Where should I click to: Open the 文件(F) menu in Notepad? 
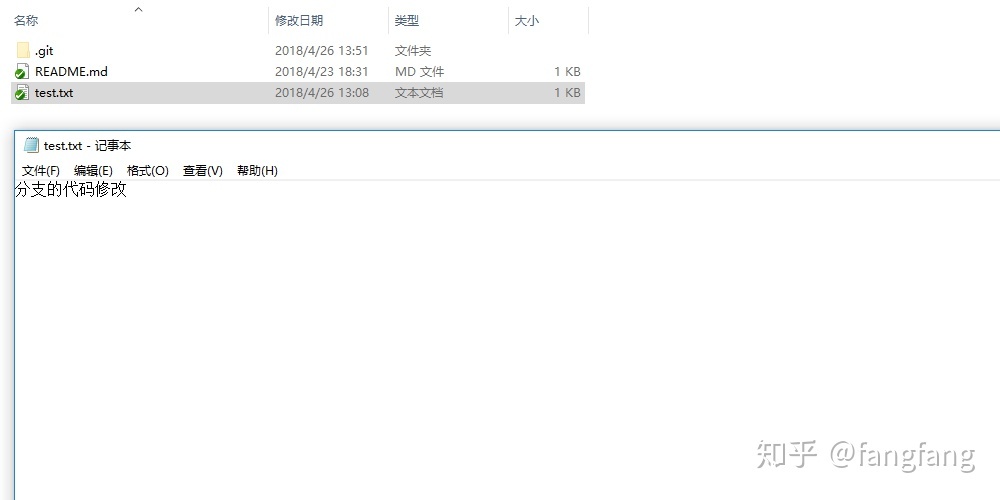click(x=41, y=170)
